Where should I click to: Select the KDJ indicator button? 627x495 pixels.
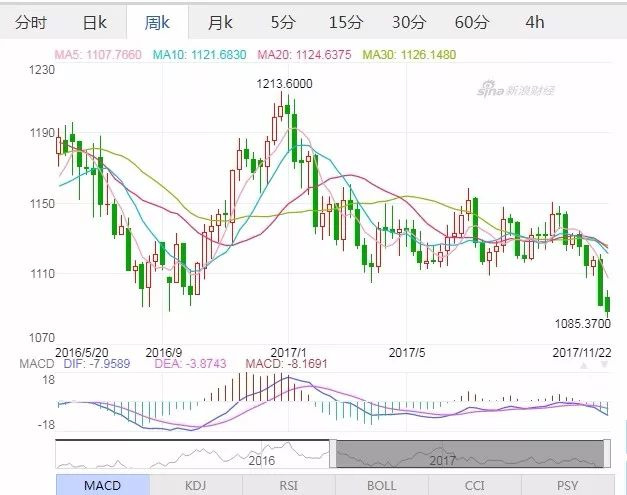(196, 485)
